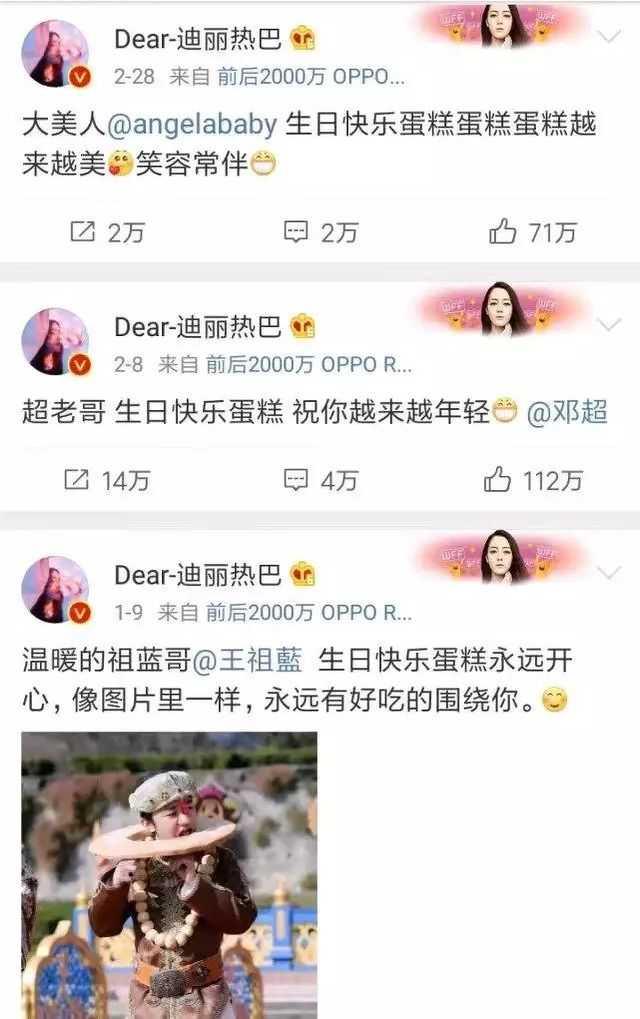Tap the crown membership badge on the first post

coord(302,40)
